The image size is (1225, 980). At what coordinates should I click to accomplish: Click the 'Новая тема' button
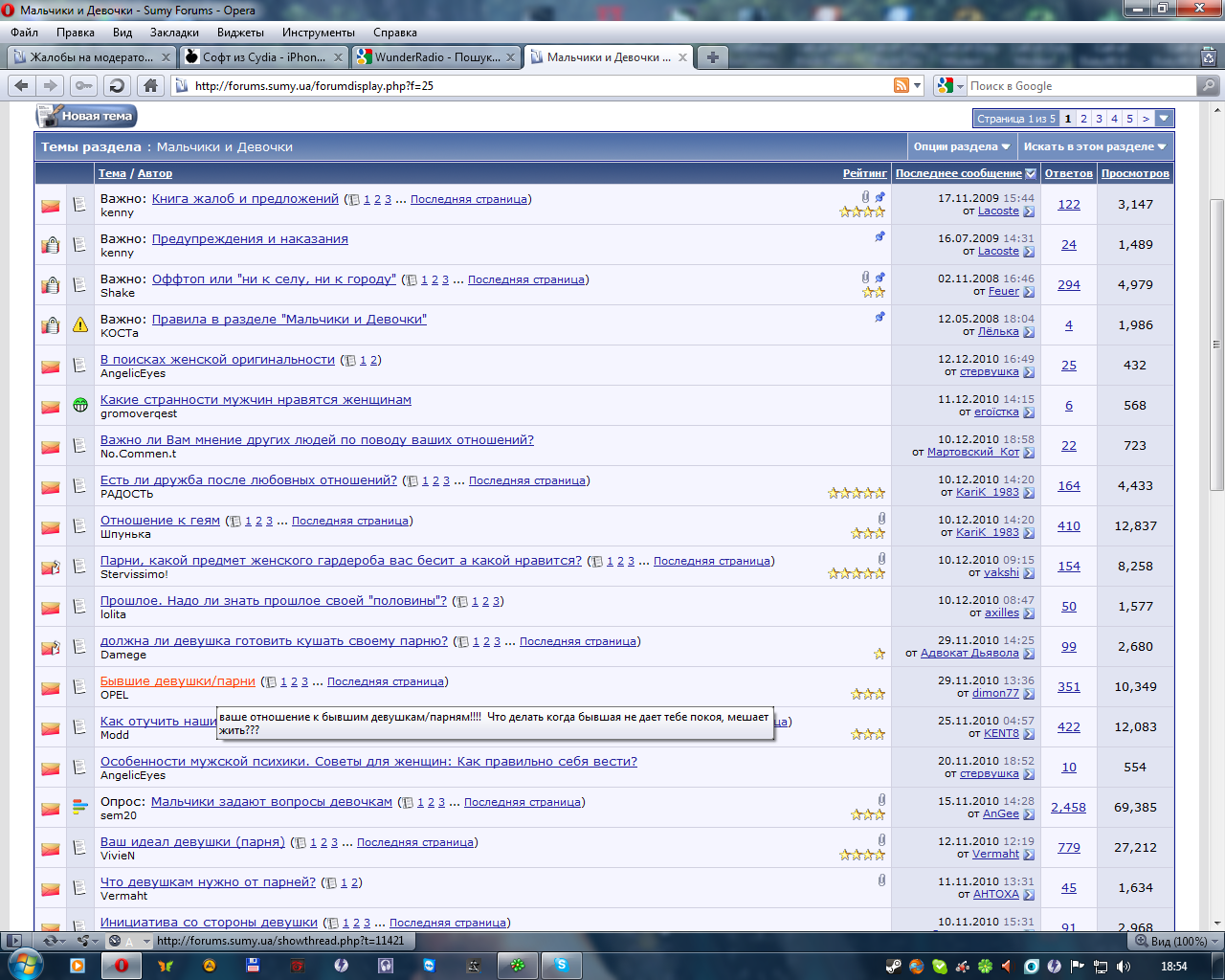click(x=87, y=116)
